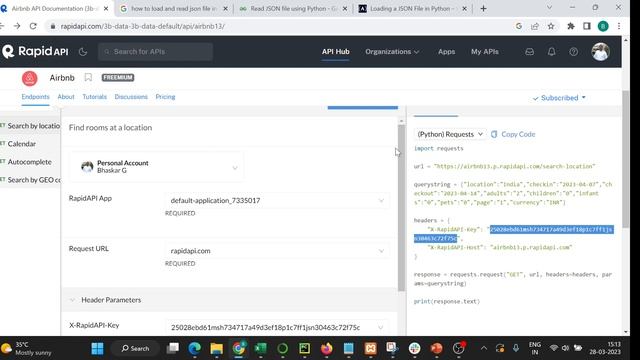Image resolution: width=640 pixels, height=360 pixels.
Task: Select the Endpoints tab
Action: pos(36,97)
